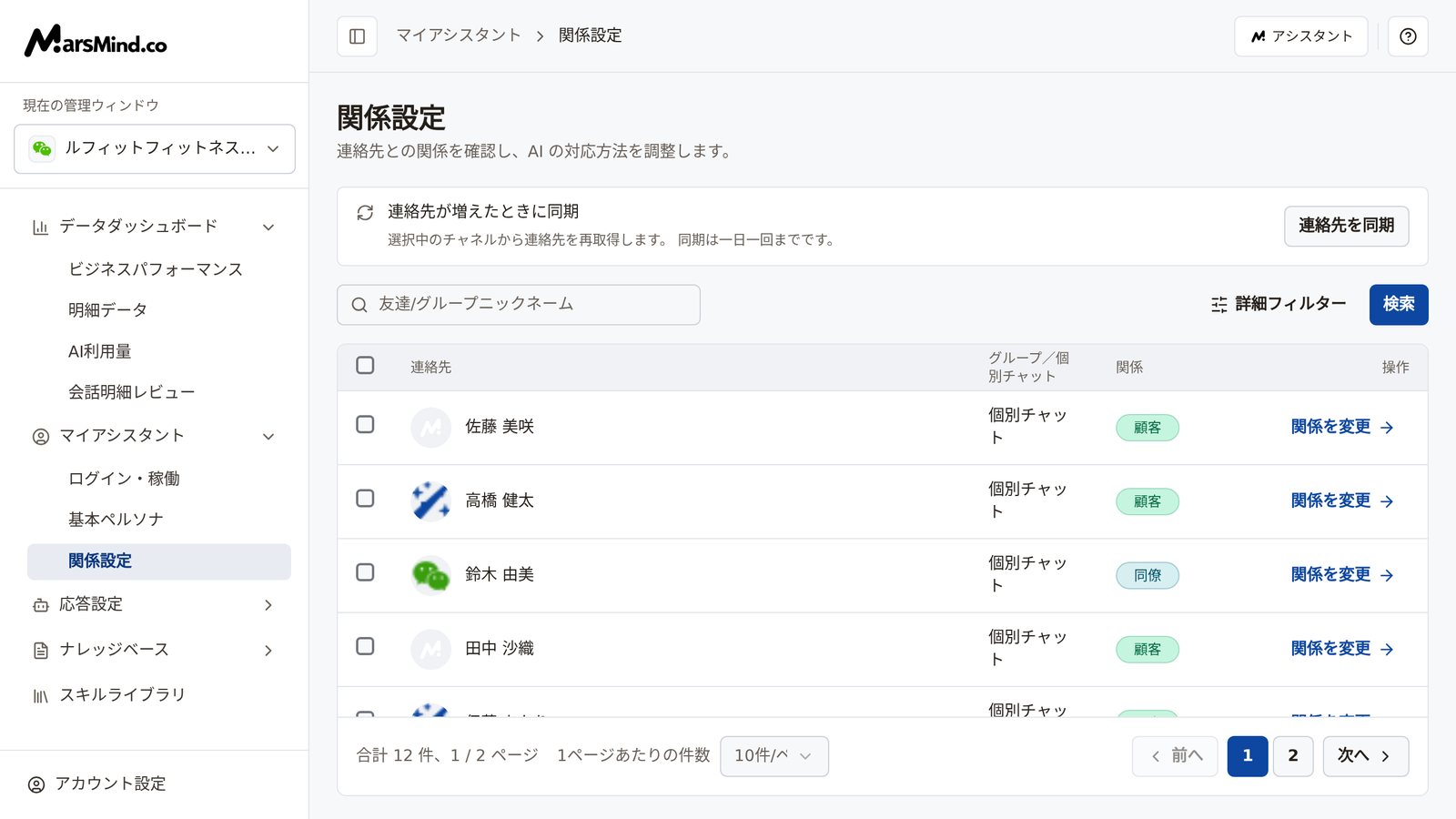Click the データダッシュボード chart icon
Viewport: 1456px width, 819px height.
pyautogui.click(x=40, y=227)
